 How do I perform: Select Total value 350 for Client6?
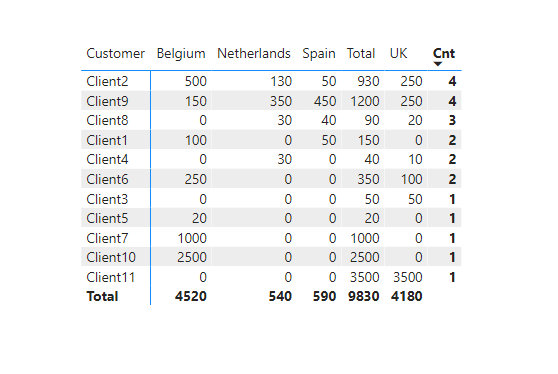pos(368,179)
